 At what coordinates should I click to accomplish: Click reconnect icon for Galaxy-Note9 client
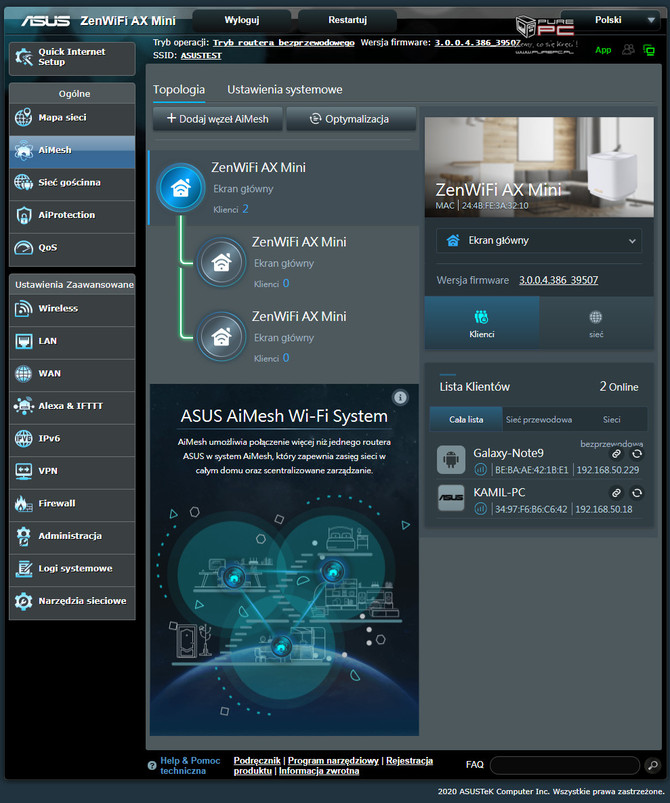click(x=637, y=454)
